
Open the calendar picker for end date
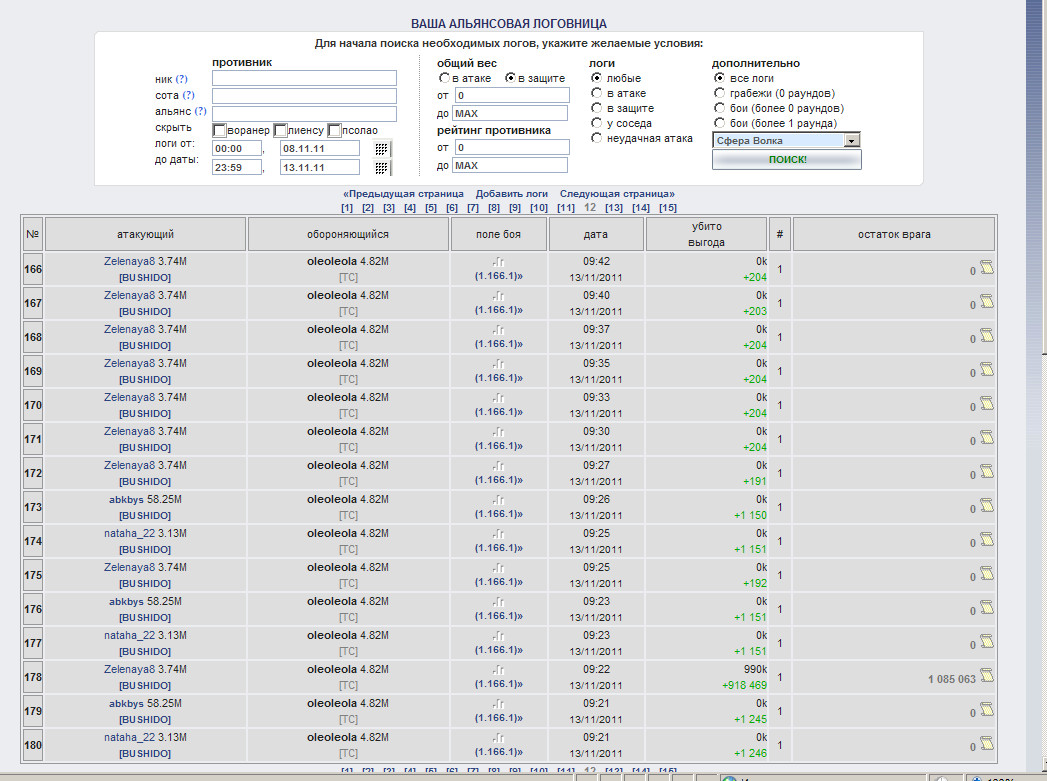(x=381, y=167)
